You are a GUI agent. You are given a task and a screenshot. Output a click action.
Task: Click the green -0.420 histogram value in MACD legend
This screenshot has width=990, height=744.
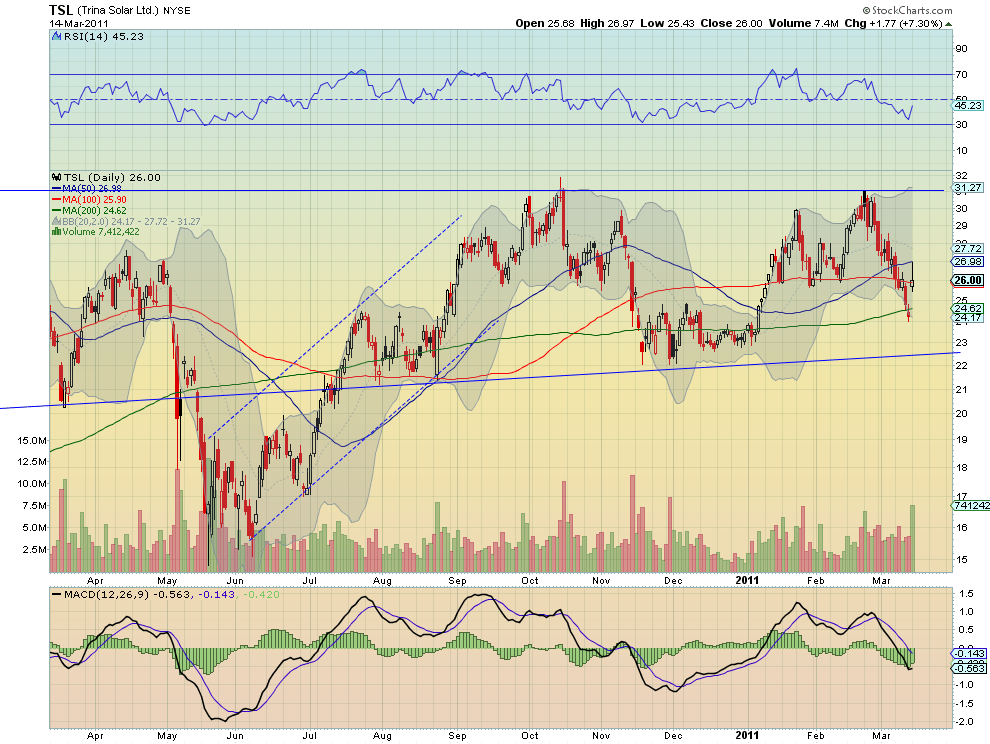(x=261, y=594)
